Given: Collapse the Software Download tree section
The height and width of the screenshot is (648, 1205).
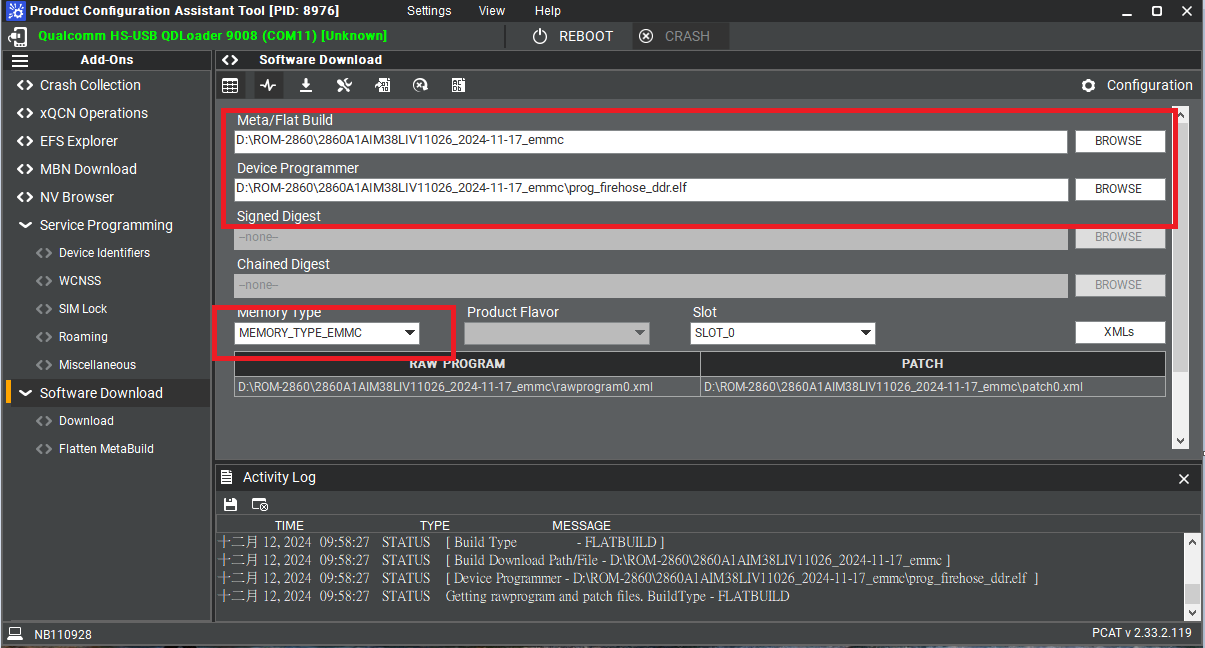Looking at the screenshot, I should pyautogui.click(x=25, y=393).
